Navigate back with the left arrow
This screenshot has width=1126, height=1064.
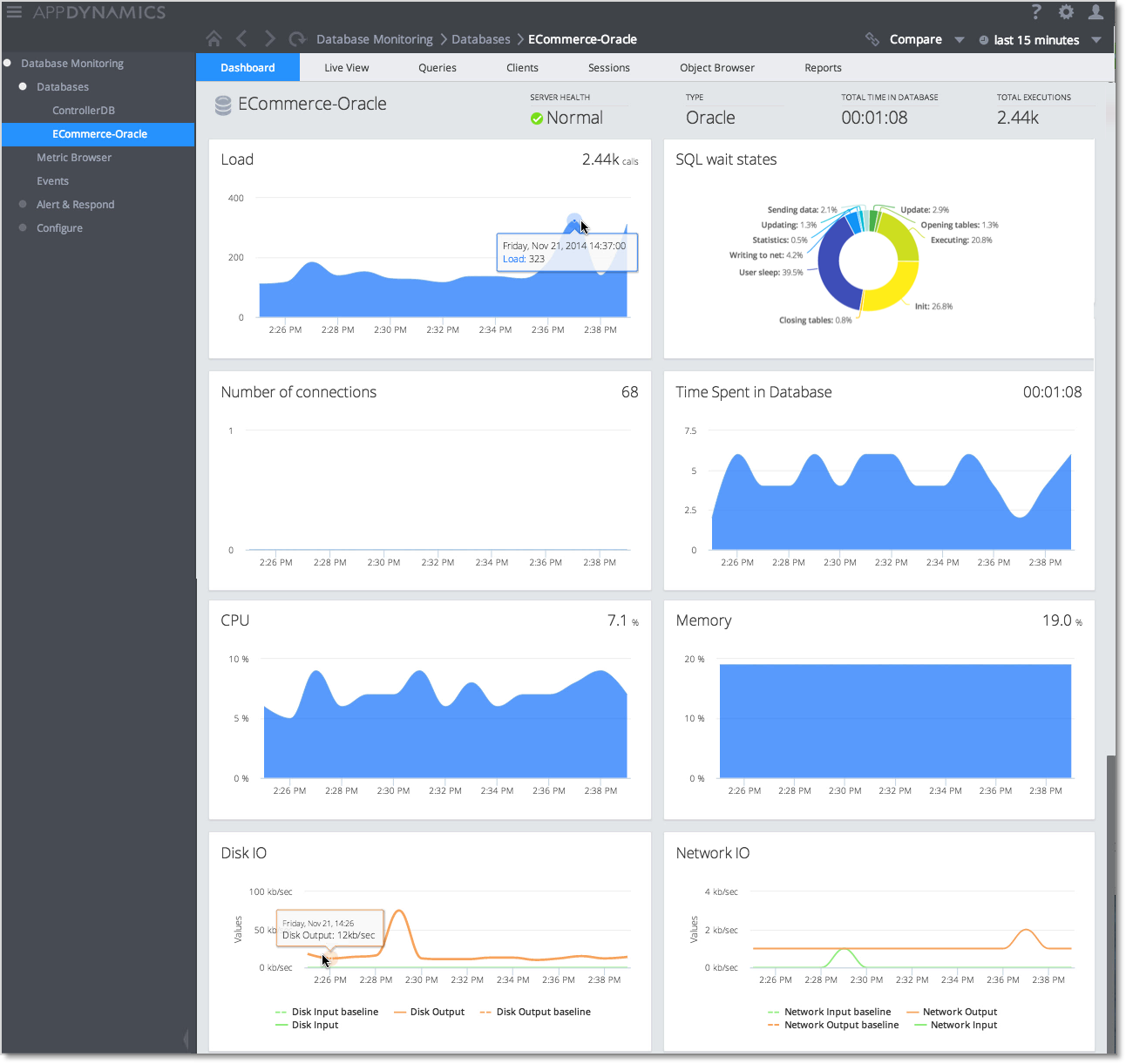241,38
